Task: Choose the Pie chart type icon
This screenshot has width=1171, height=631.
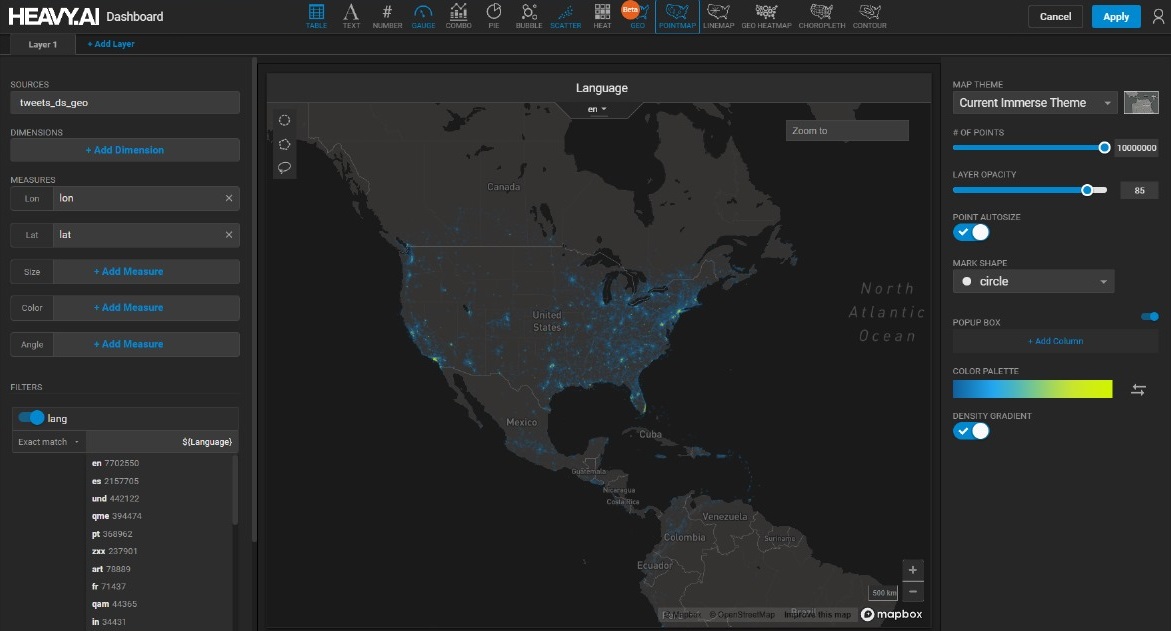Action: click(493, 15)
